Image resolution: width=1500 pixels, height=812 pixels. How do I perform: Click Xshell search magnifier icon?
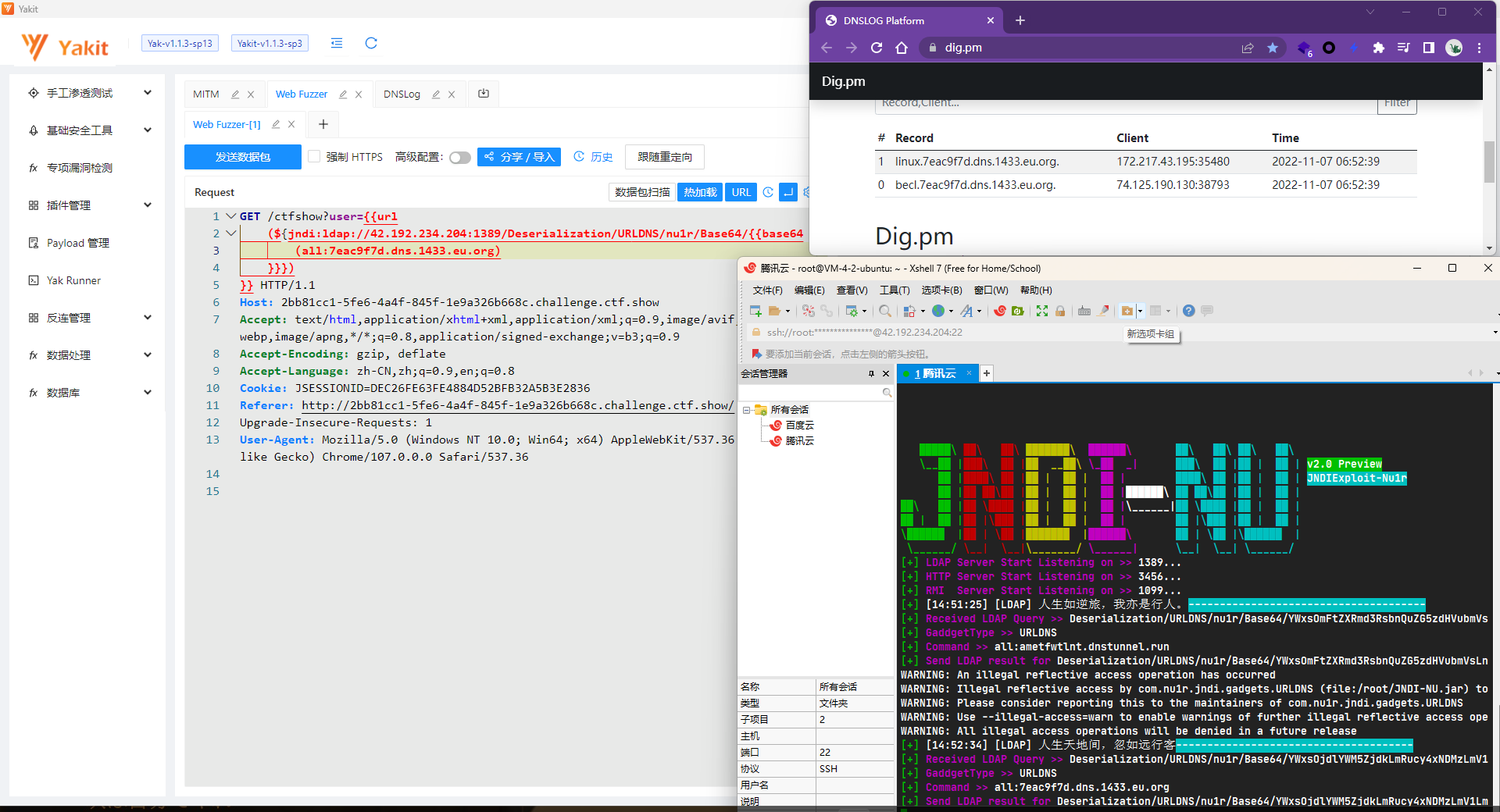tap(885, 311)
